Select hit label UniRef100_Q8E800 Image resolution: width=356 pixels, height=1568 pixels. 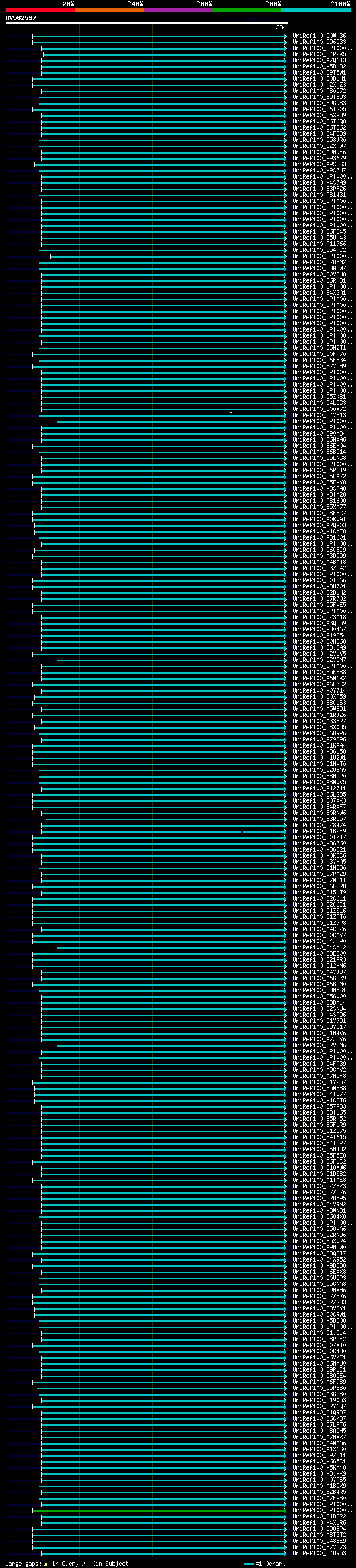coord(319,954)
